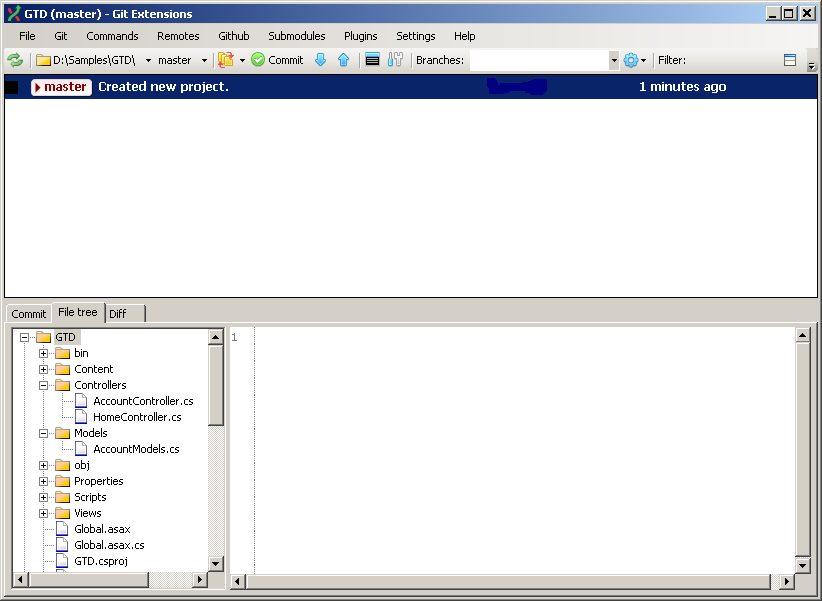Maximize the Git Extensions window

pos(788,13)
